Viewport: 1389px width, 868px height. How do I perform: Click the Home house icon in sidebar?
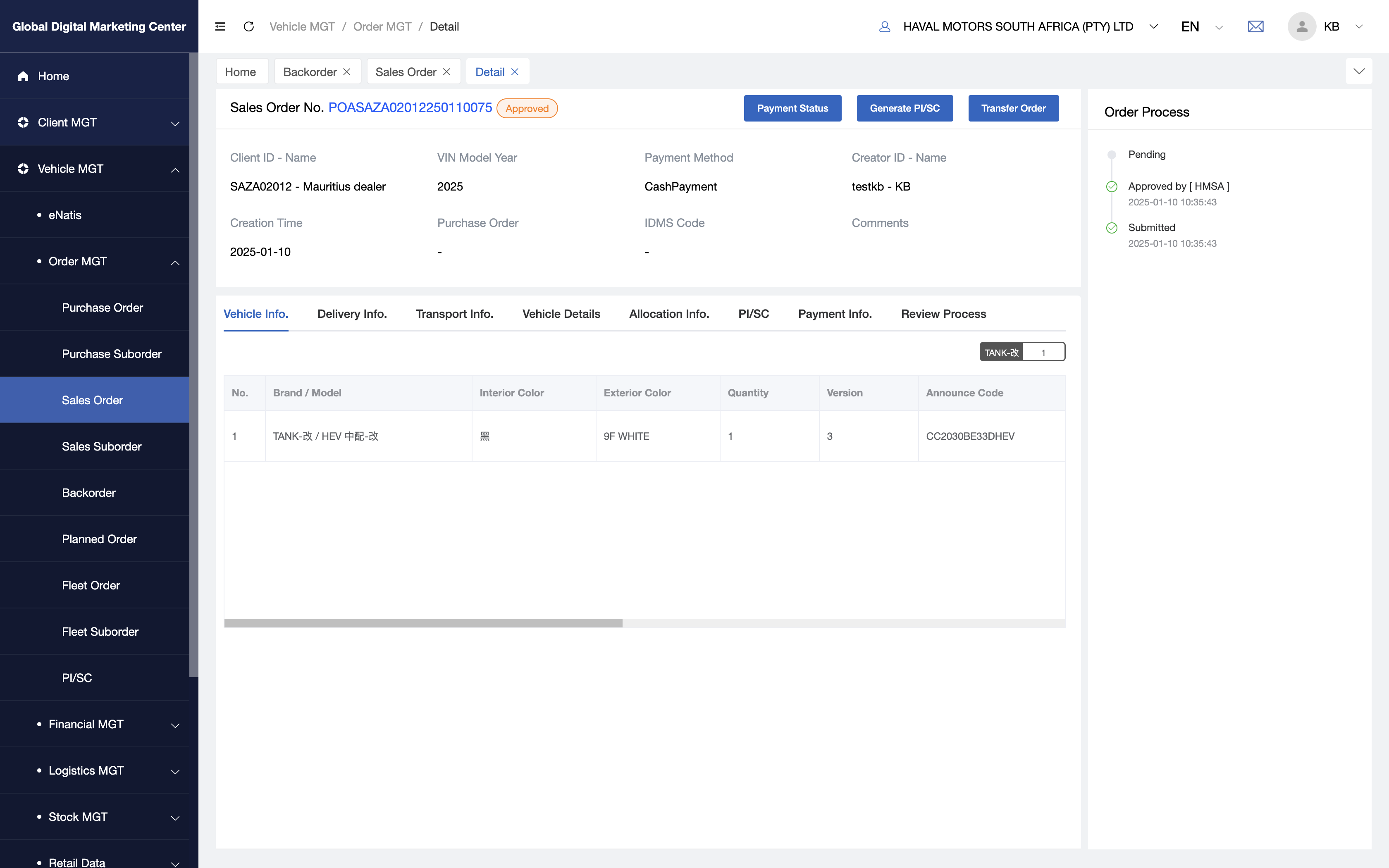[x=23, y=76]
